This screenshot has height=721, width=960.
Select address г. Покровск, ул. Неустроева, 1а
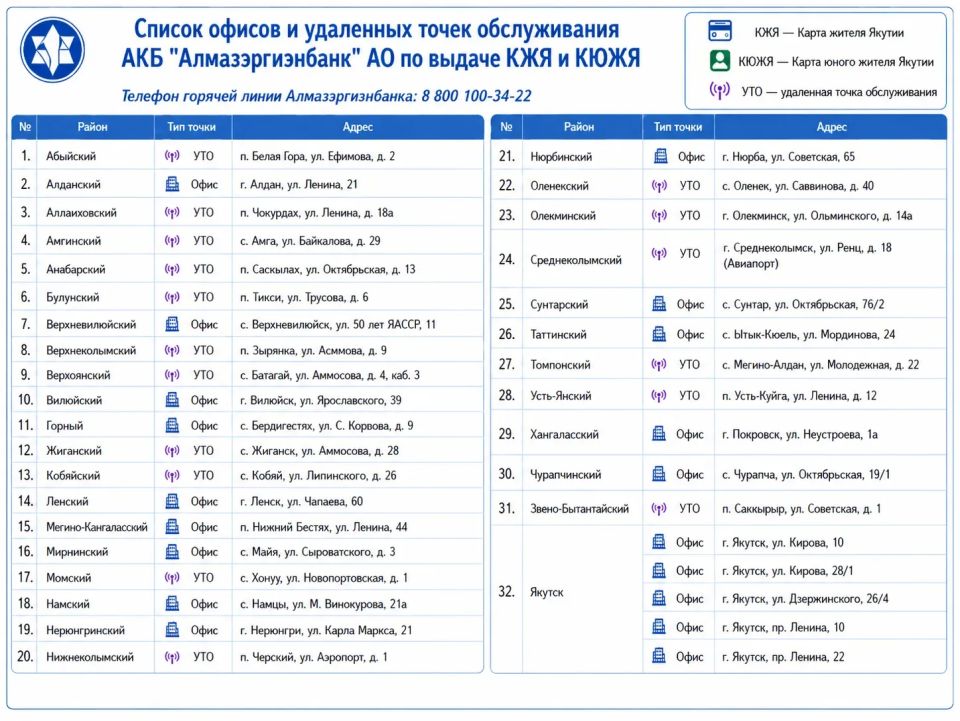click(800, 434)
